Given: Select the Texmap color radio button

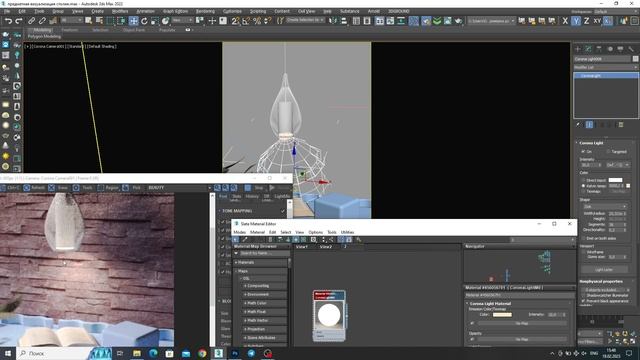Looking at the screenshot, I should [583, 191].
